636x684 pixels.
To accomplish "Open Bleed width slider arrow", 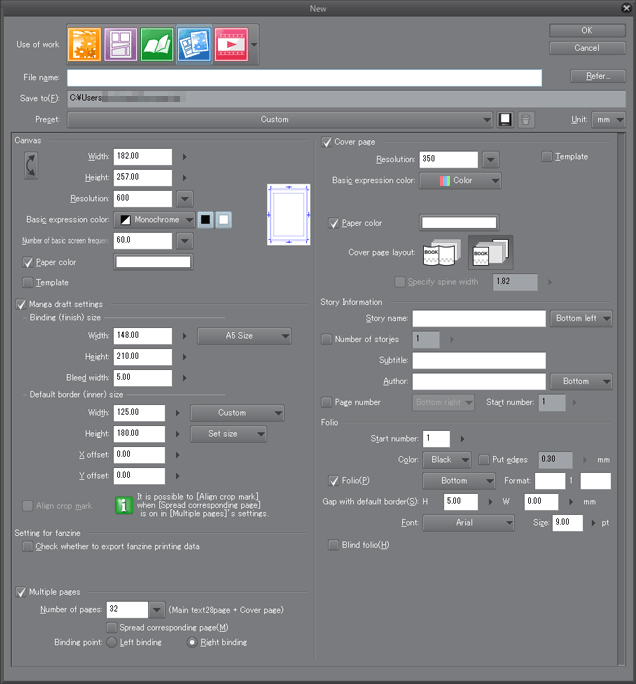I will pyautogui.click(x=185, y=378).
